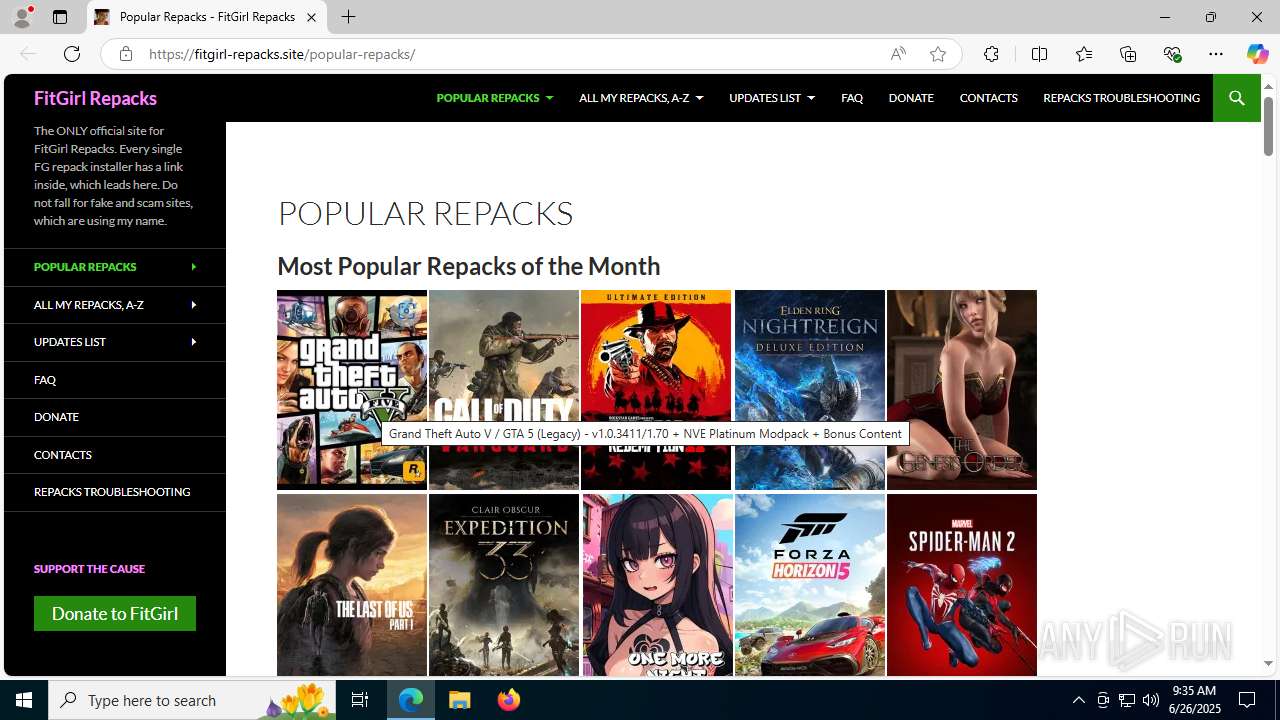Viewport: 1280px width, 720px height.
Task: Open tab actions menu icon
Action: (60, 17)
